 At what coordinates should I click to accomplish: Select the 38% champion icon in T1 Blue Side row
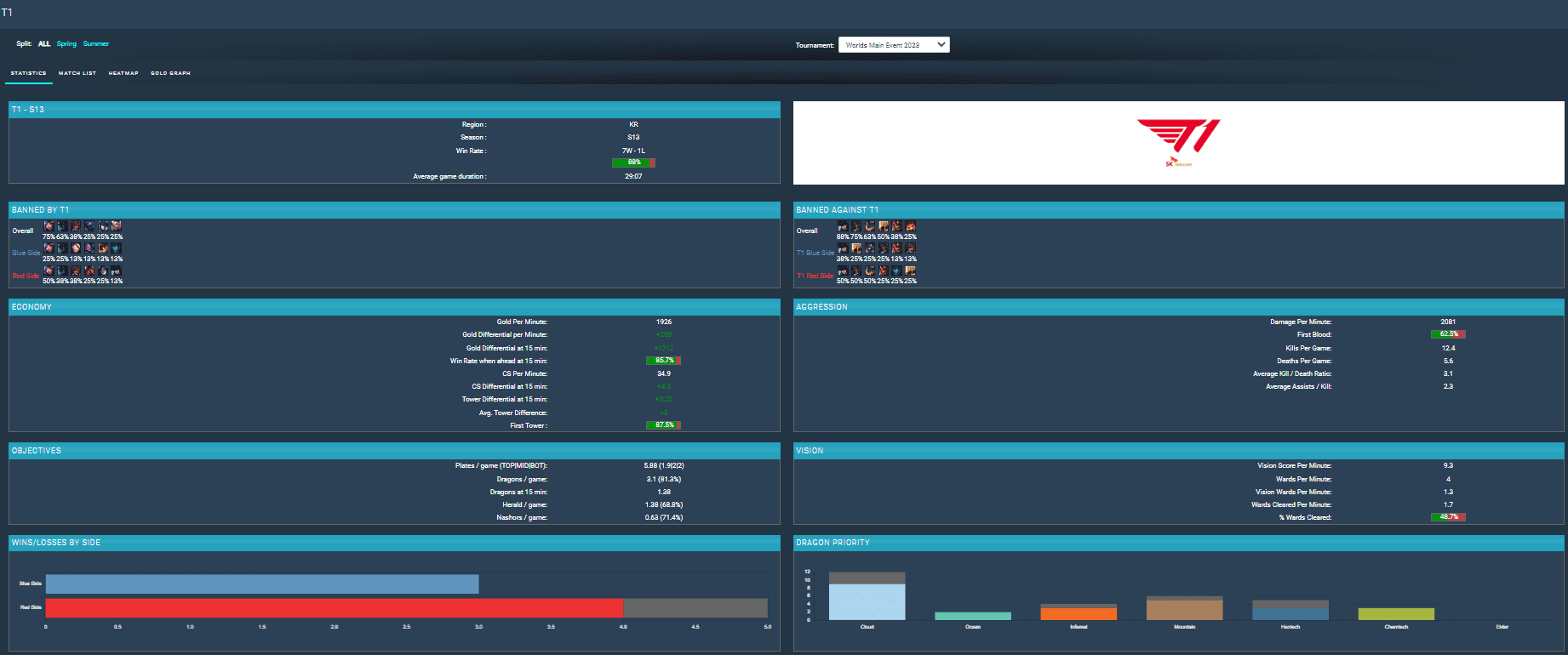click(843, 248)
